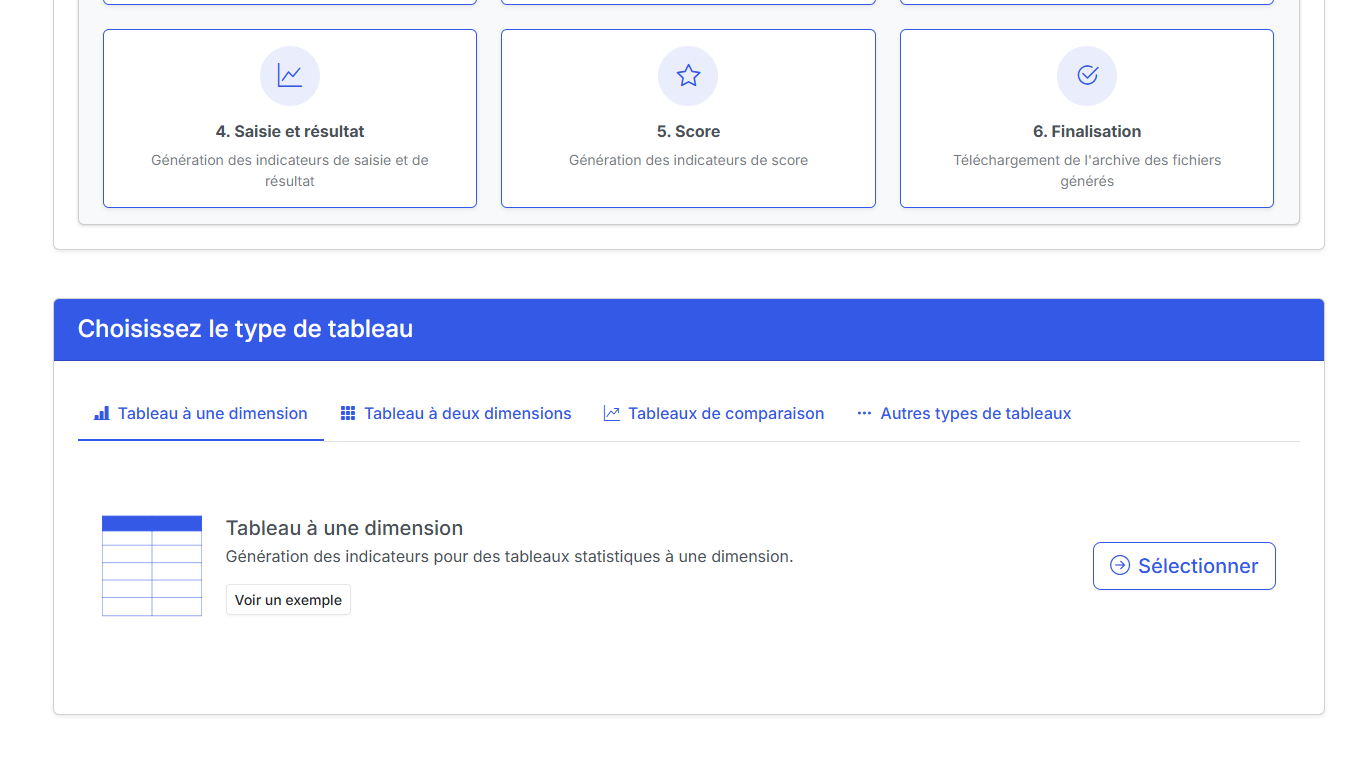Click the trend chart icon beside Tableaux de comparaison
The height and width of the screenshot is (762, 1354).
tap(612, 413)
